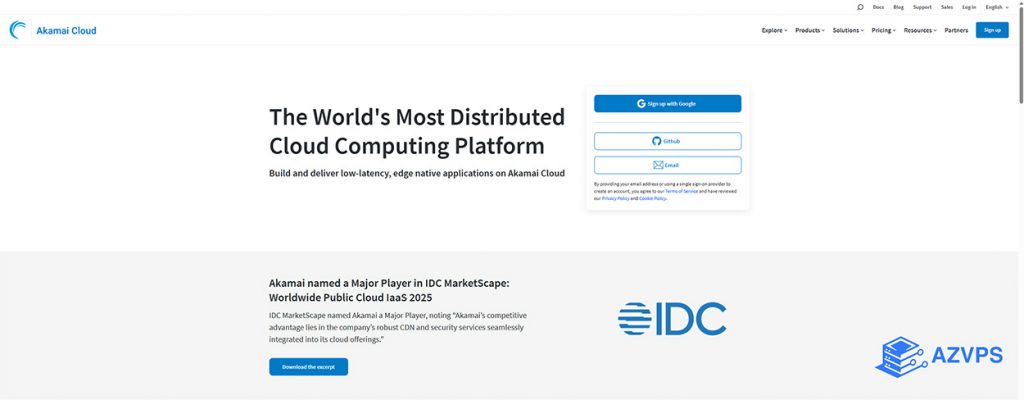The width and height of the screenshot is (1024, 400).
Task: Go to the Partners page
Action: tap(956, 30)
